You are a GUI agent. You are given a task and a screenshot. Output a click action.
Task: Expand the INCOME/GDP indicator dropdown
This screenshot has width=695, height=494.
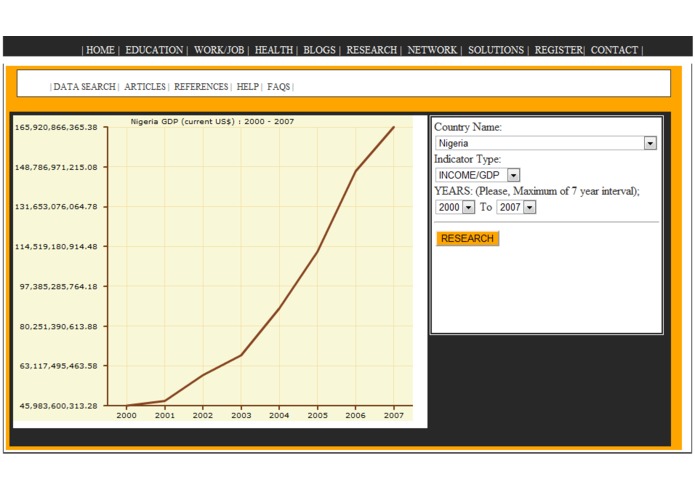pyautogui.click(x=513, y=175)
